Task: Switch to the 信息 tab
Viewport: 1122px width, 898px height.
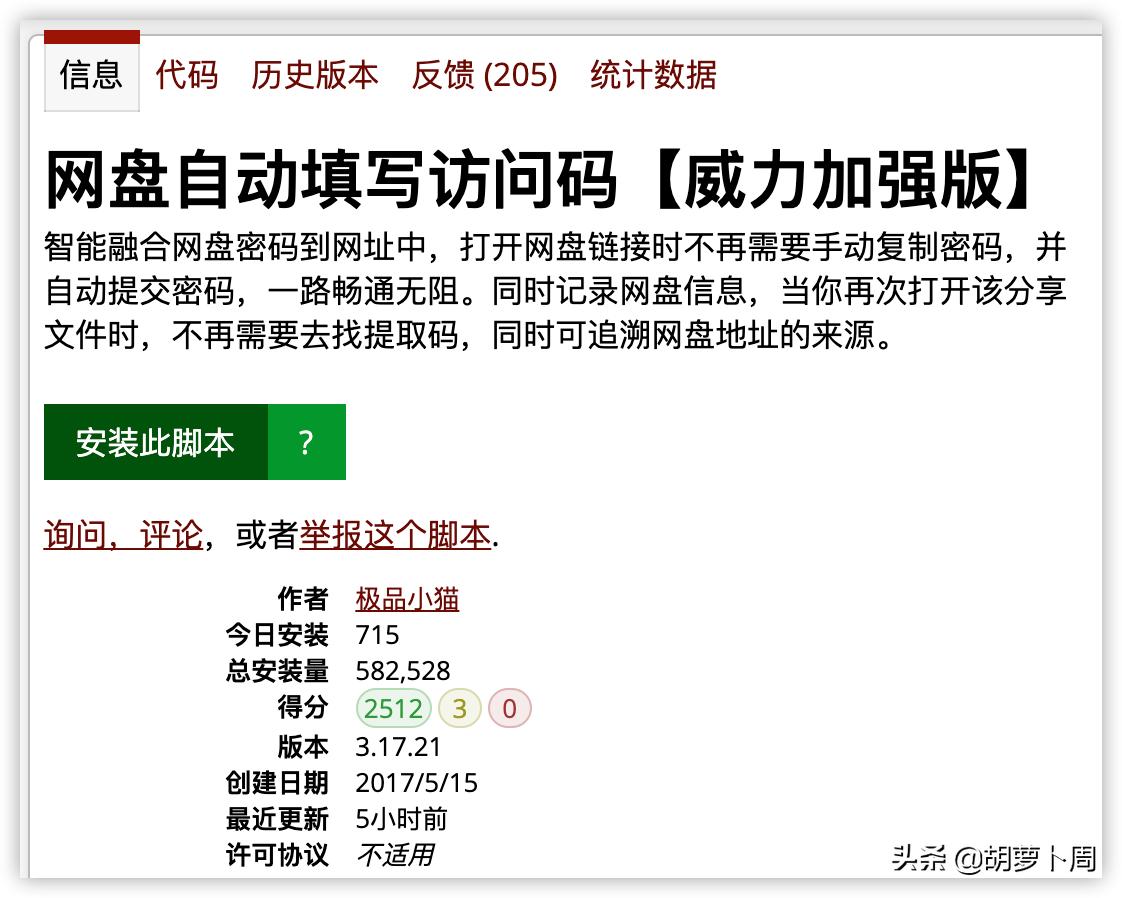Action: click(91, 75)
